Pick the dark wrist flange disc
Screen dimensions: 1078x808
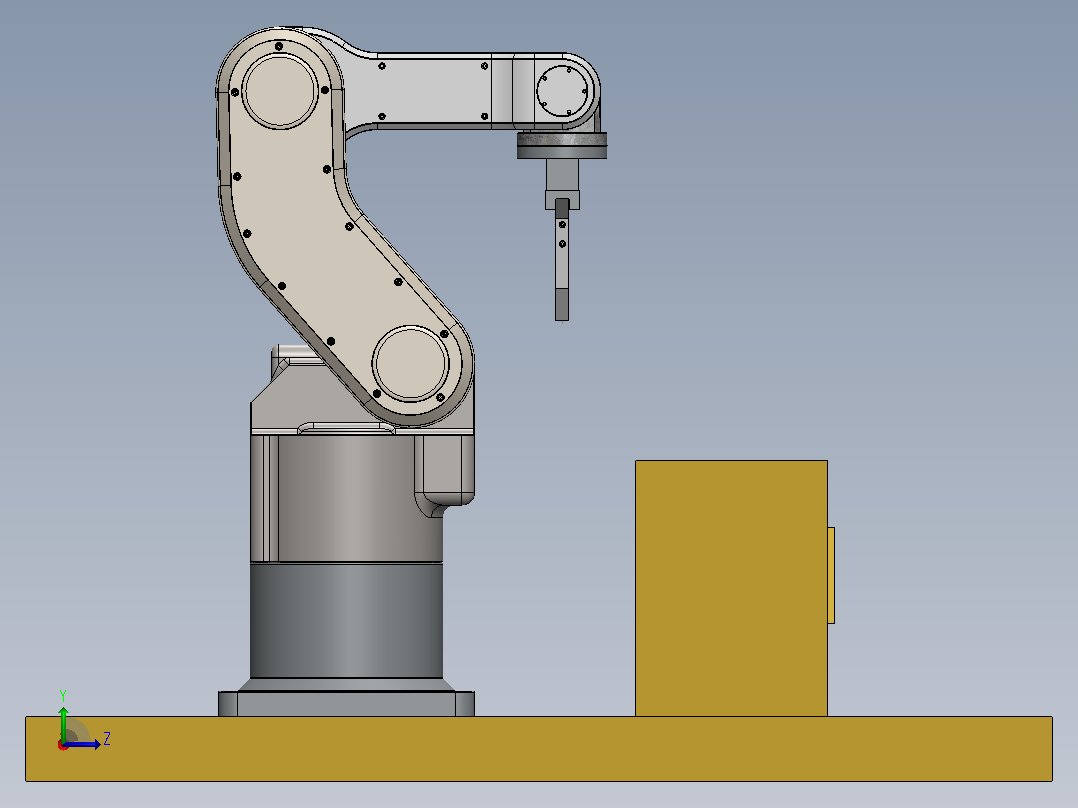coord(562,146)
